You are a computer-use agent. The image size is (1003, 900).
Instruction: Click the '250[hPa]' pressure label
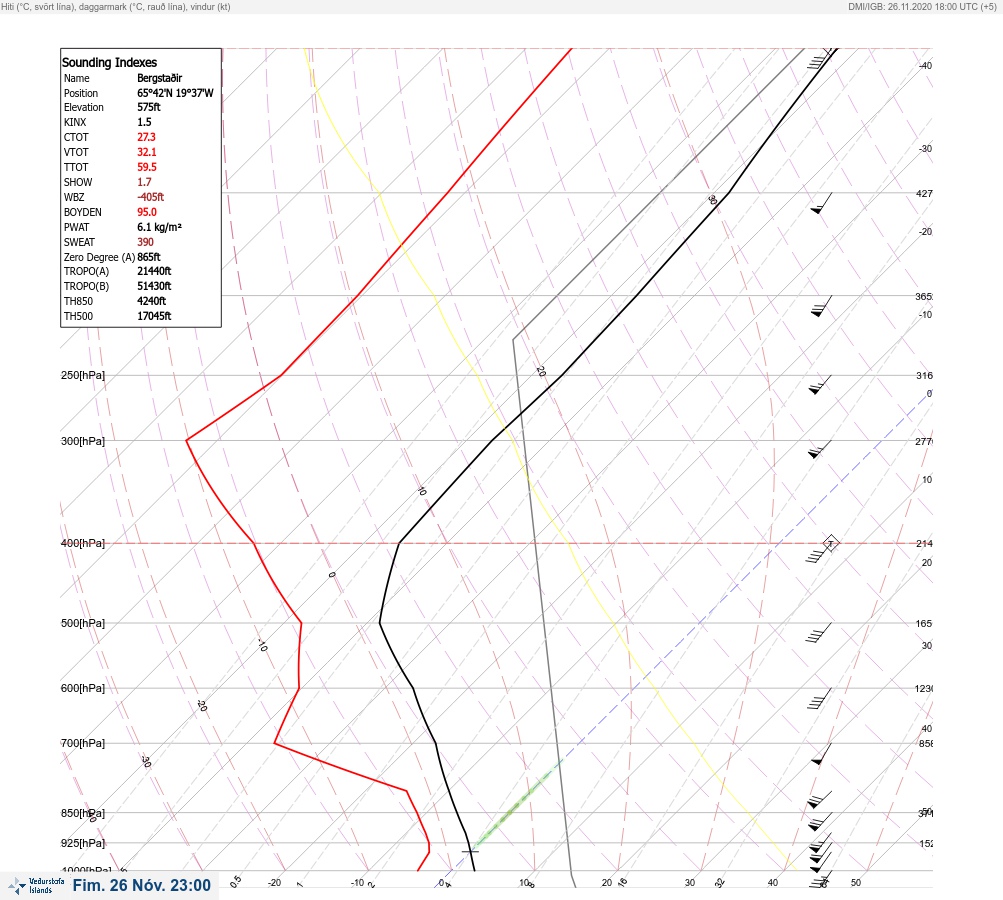83,375
